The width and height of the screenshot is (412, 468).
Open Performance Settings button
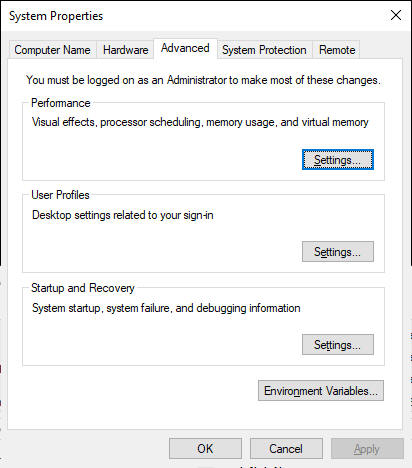coord(338,160)
